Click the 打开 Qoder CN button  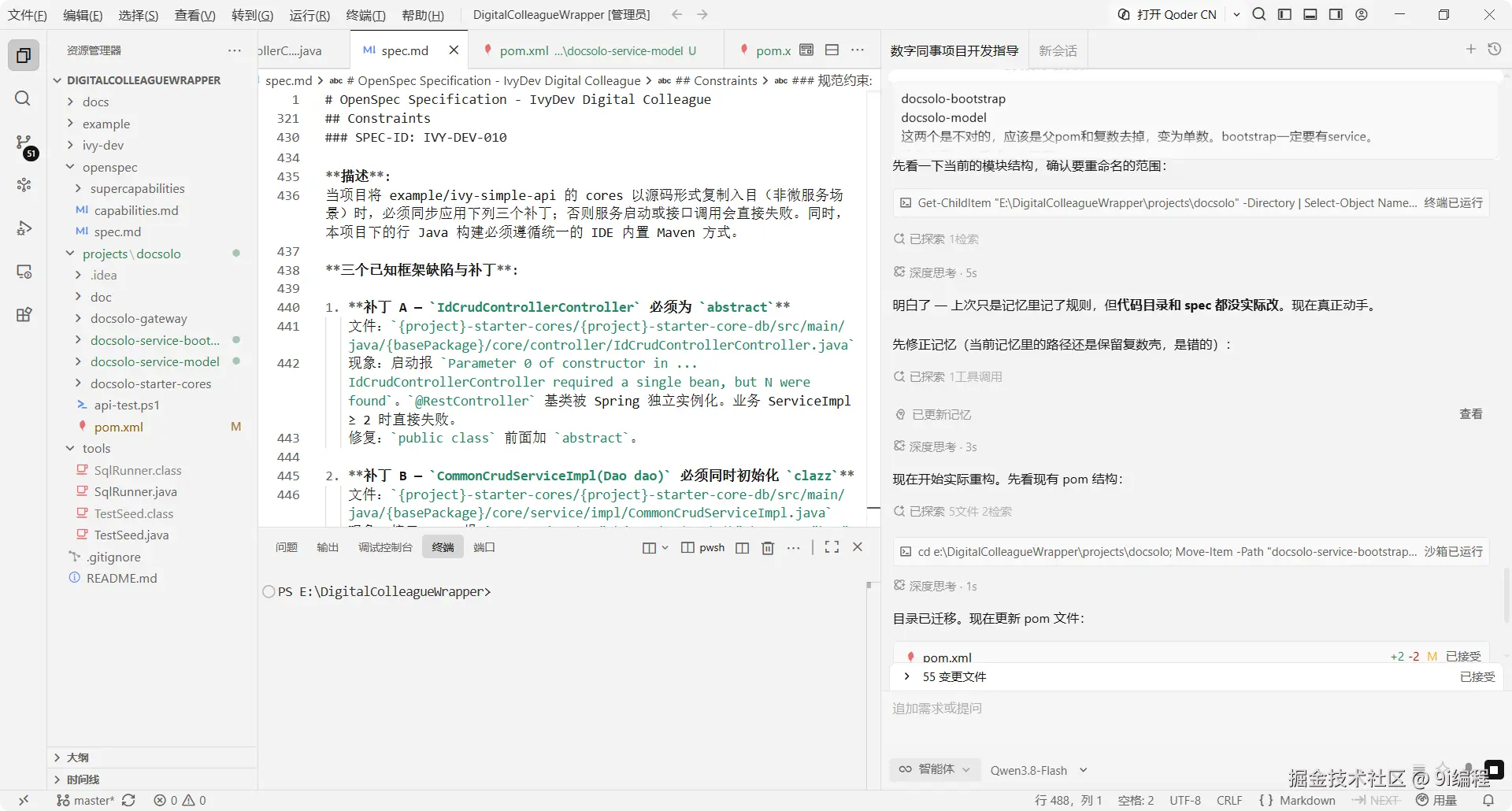tap(1168, 14)
